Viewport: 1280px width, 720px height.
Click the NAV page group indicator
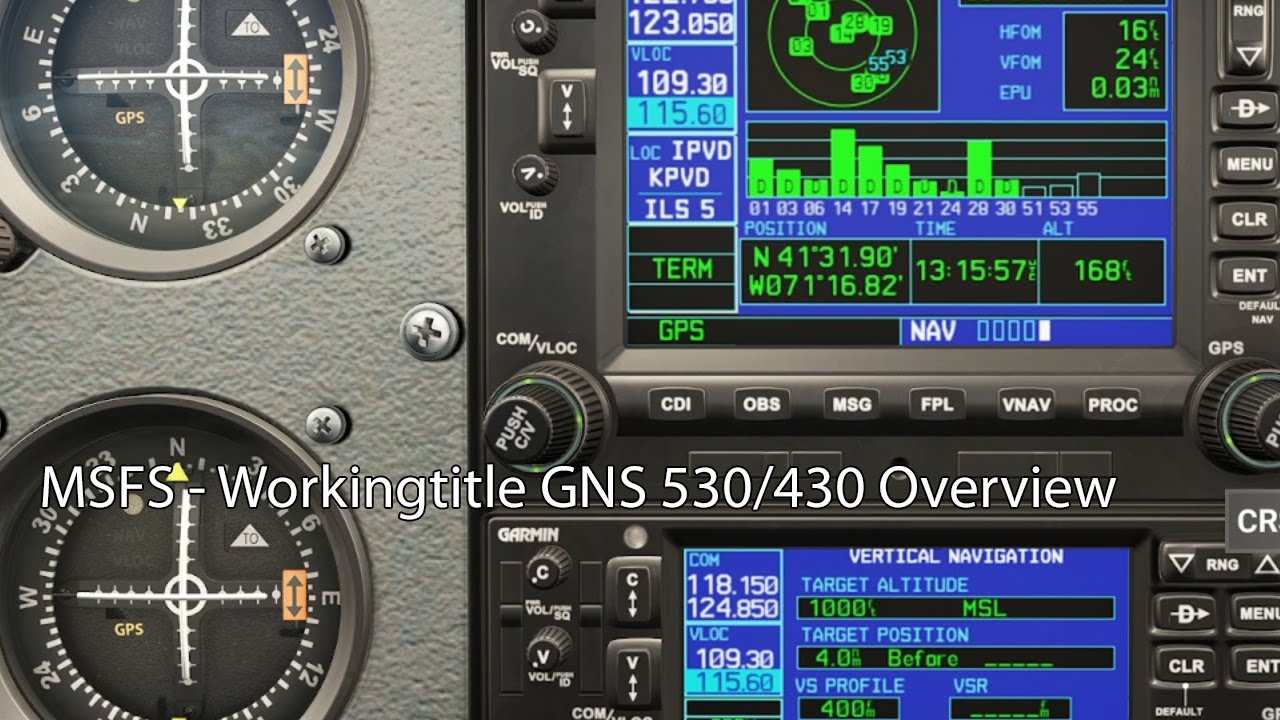(931, 331)
